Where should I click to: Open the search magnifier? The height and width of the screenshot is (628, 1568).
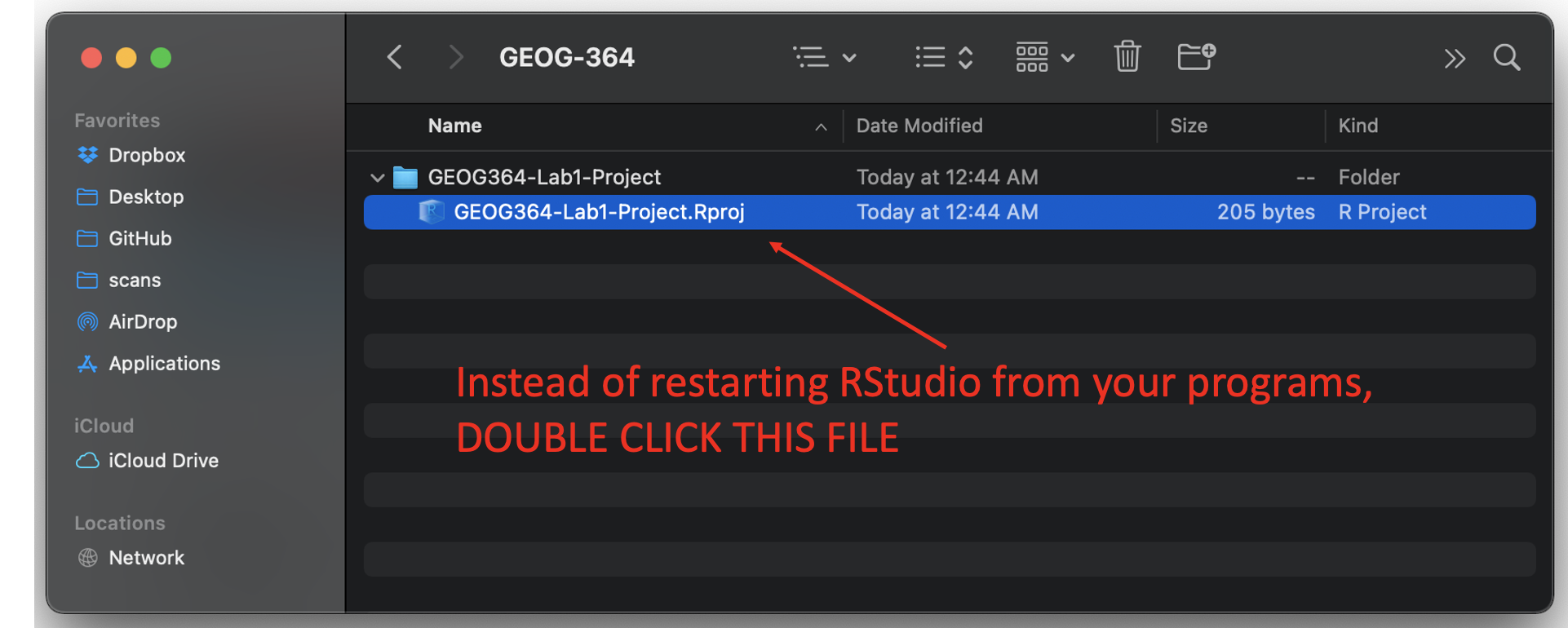pos(1506,58)
